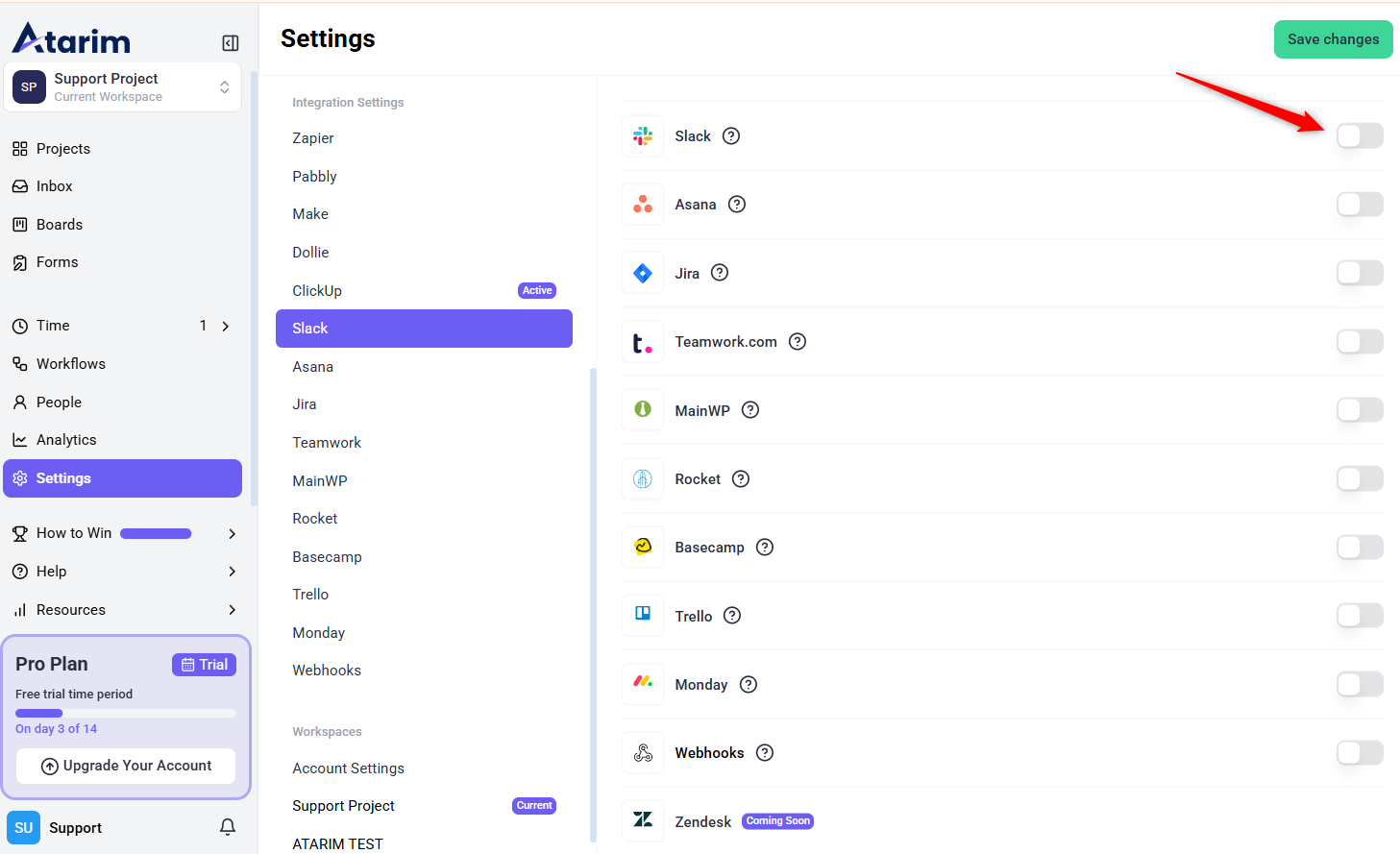The height and width of the screenshot is (854, 1400).
Task: Toggle the Monday integration on
Action: point(1359,685)
